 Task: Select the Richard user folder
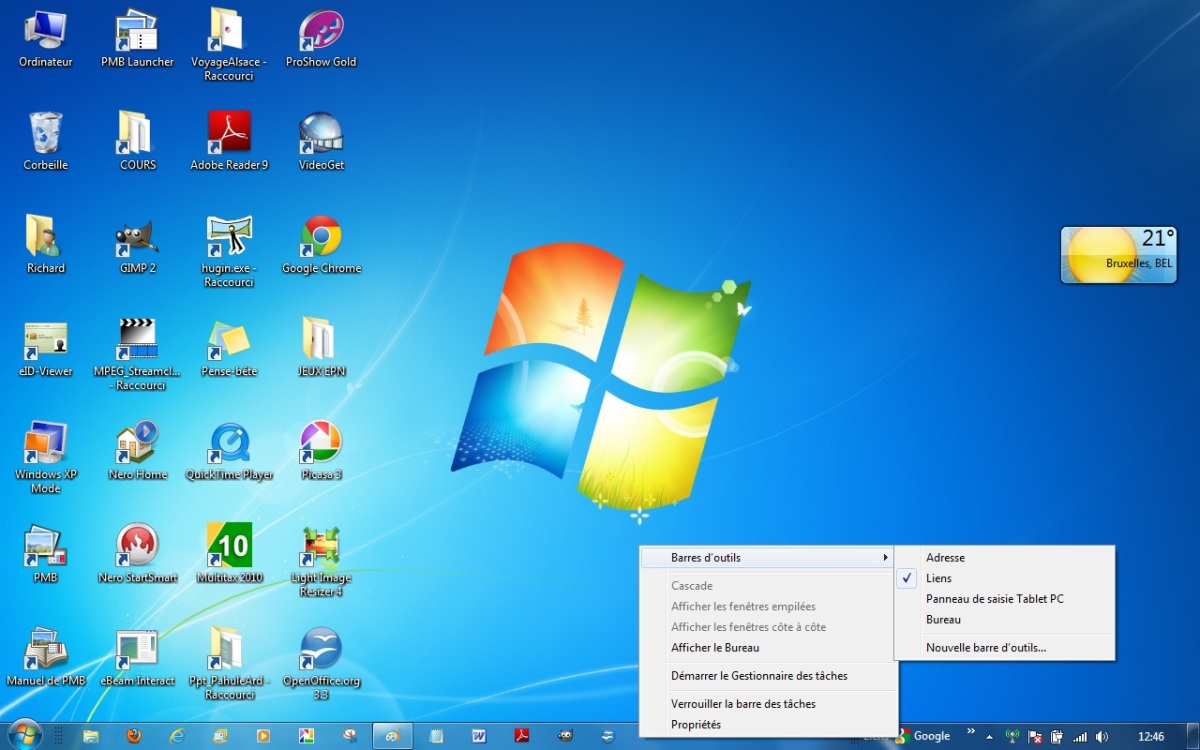[46, 245]
